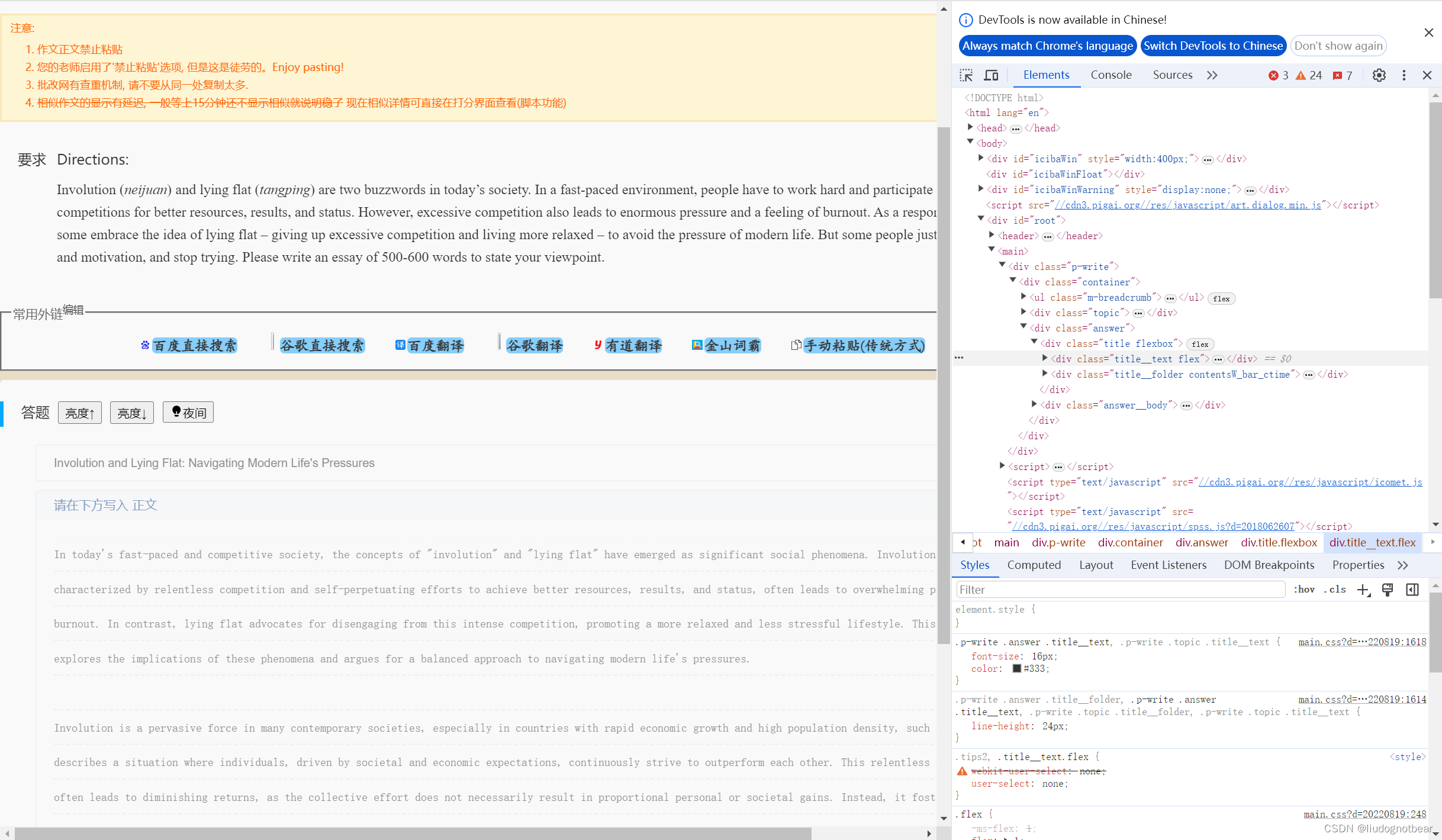Toggle the :hov element state panel

pyautogui.click(x=1304, y=590)
